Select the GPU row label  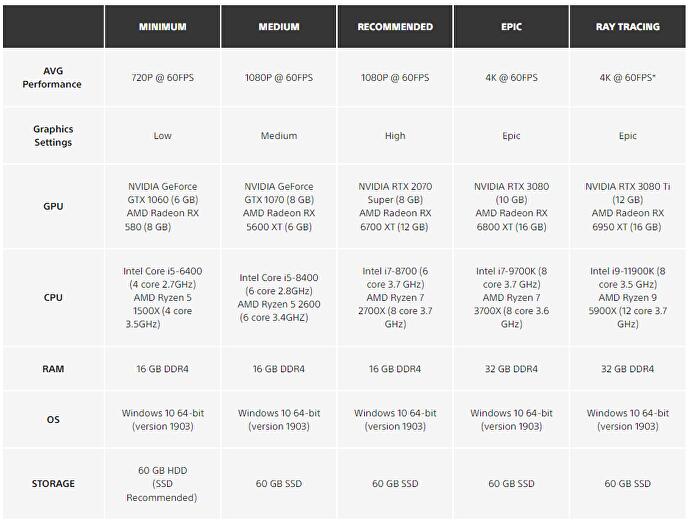pos(53,207)
